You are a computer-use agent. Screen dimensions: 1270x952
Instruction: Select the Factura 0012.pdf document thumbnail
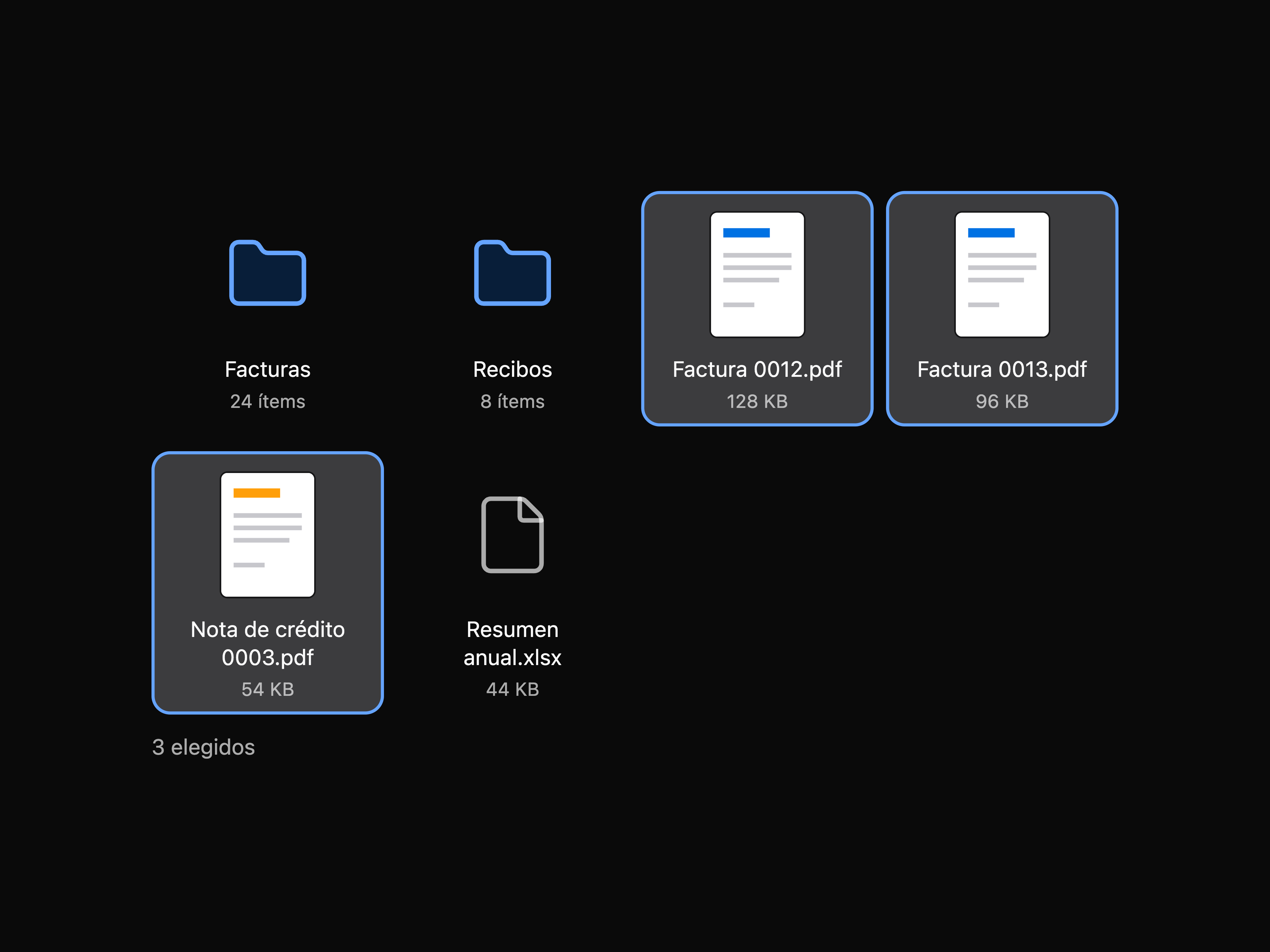(757, 274)
